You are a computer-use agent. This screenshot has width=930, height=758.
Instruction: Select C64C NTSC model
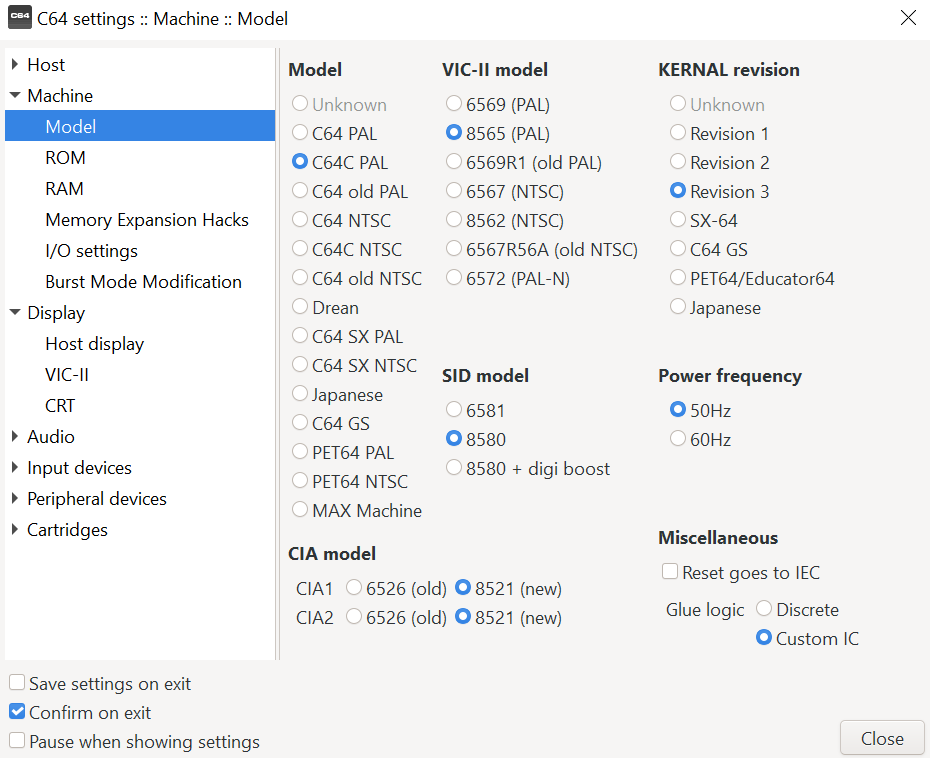(x=346, y=249)
